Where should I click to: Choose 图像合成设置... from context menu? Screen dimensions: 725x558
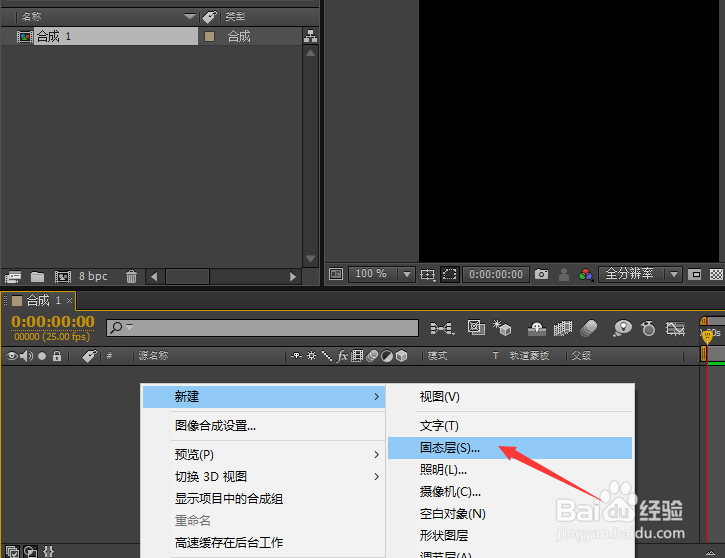(x=264, y=425)
